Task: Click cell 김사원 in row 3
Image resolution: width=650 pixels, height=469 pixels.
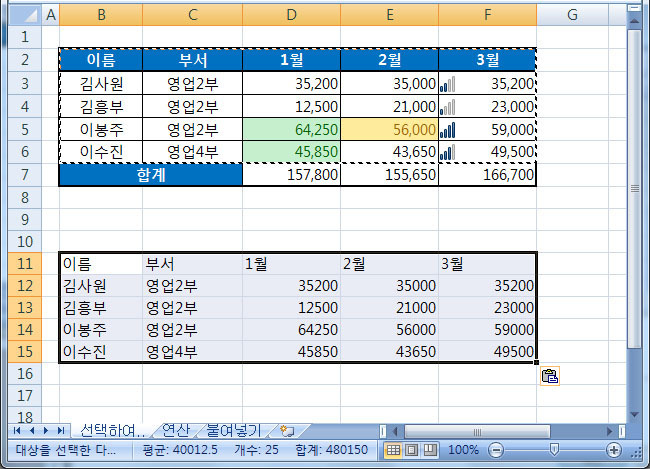Action: pyautogui.click(x=101, y=84)
